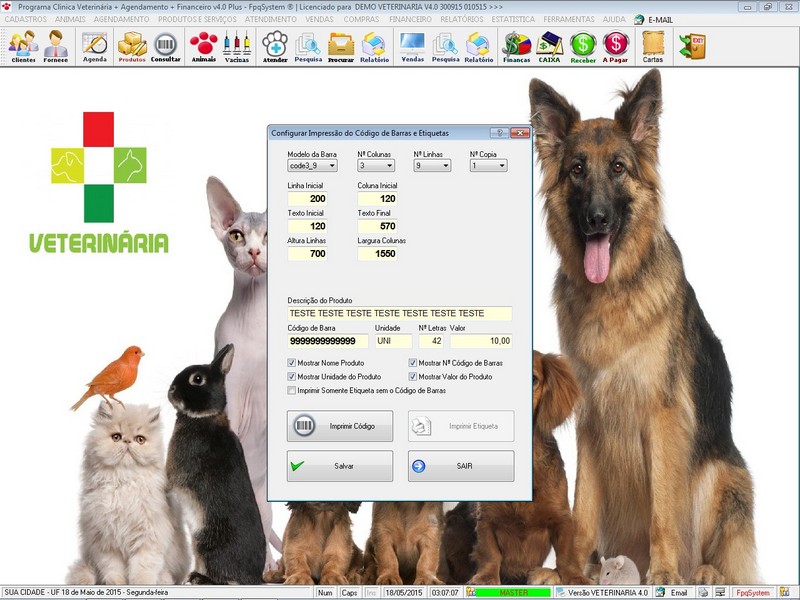The width and height of the screenshot is (800, 600).
Task: Open the RELATÓRIOS menu
Action: (x=462, y=19)
